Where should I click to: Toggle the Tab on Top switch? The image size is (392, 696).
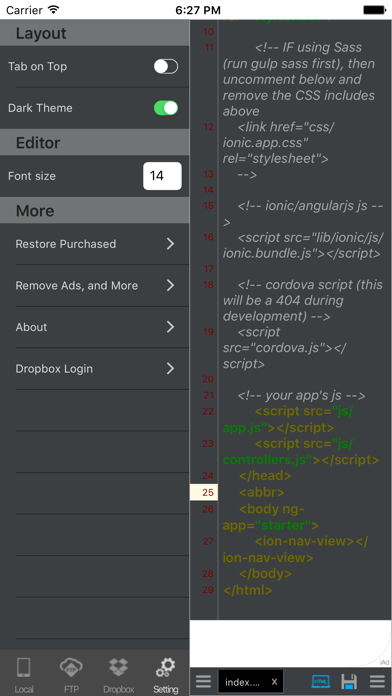pyautogui.click(x=166, y=67)
